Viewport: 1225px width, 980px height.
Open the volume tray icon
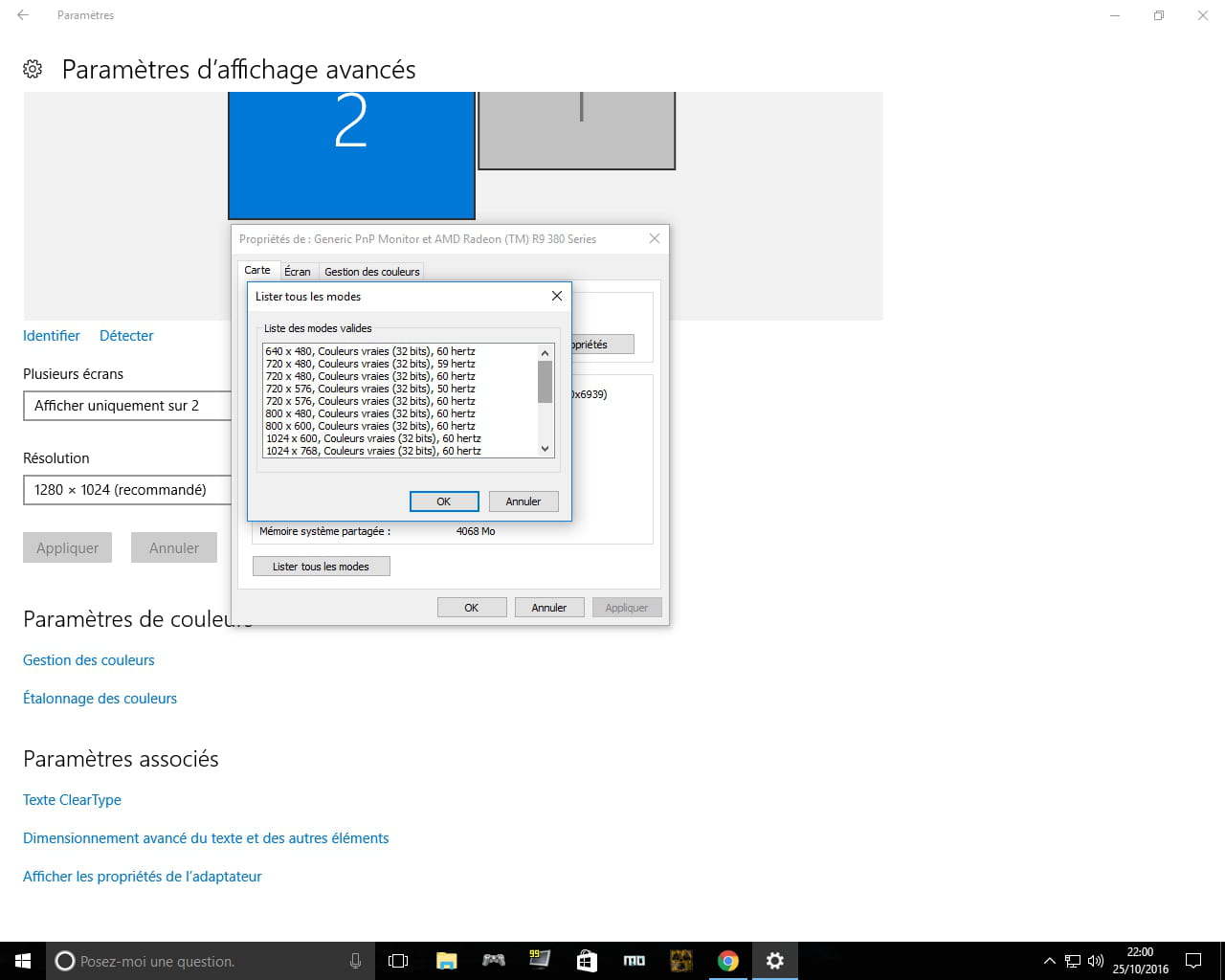tap(1096, 961)
